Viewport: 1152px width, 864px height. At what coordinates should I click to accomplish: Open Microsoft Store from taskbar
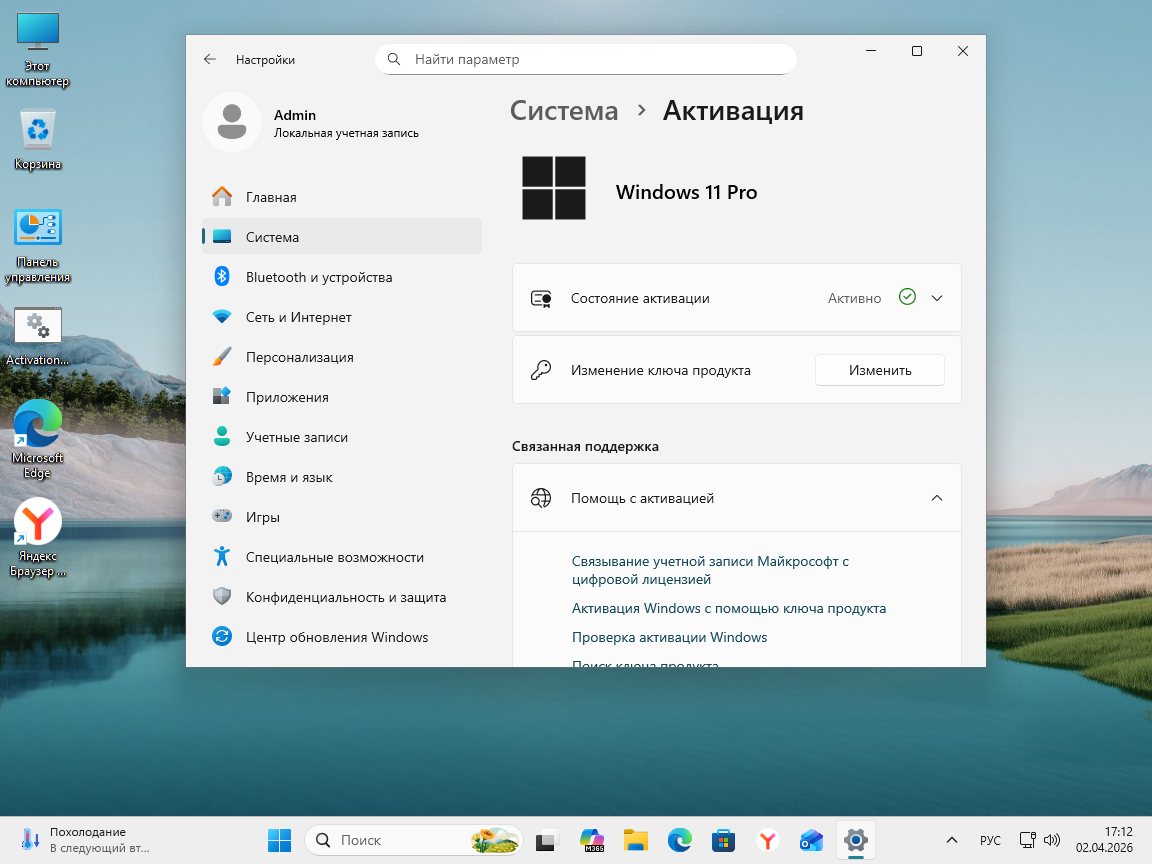coord(723,840)
